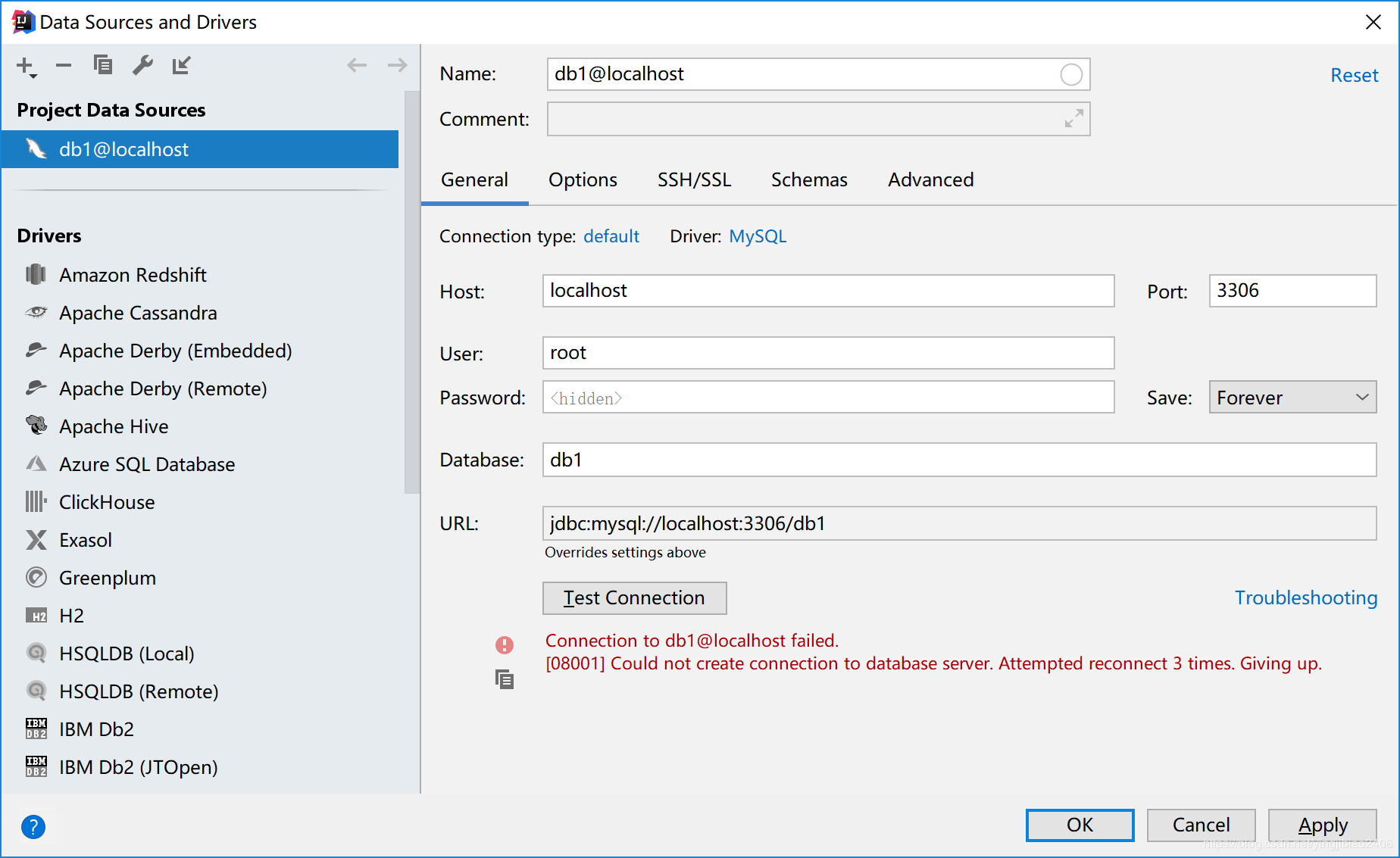Remove selected data source with minus icon
Screen dimensions: 1400x858
(x=64, y=66)
